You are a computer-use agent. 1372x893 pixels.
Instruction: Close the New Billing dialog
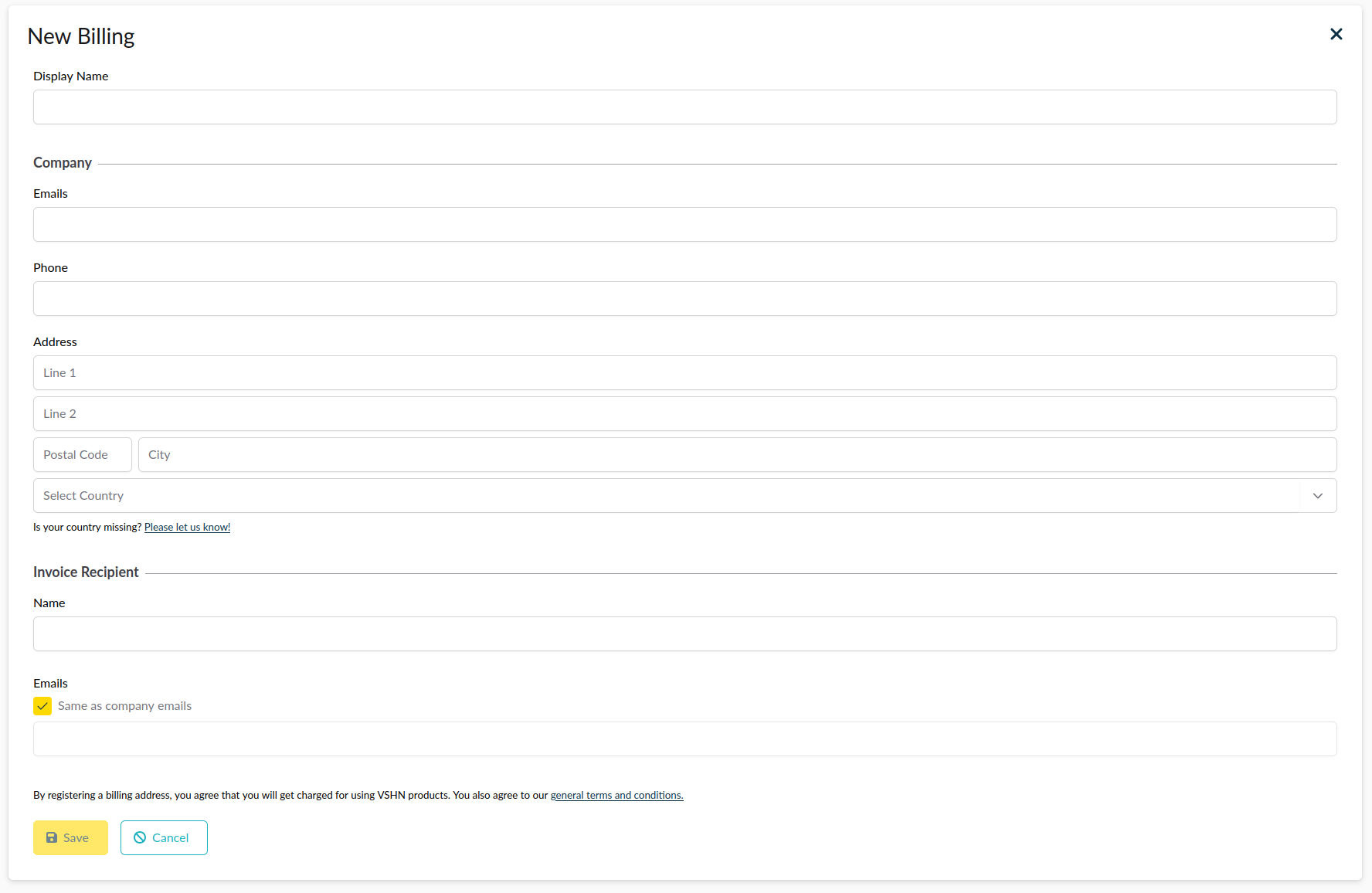[x=1336, y=34]
